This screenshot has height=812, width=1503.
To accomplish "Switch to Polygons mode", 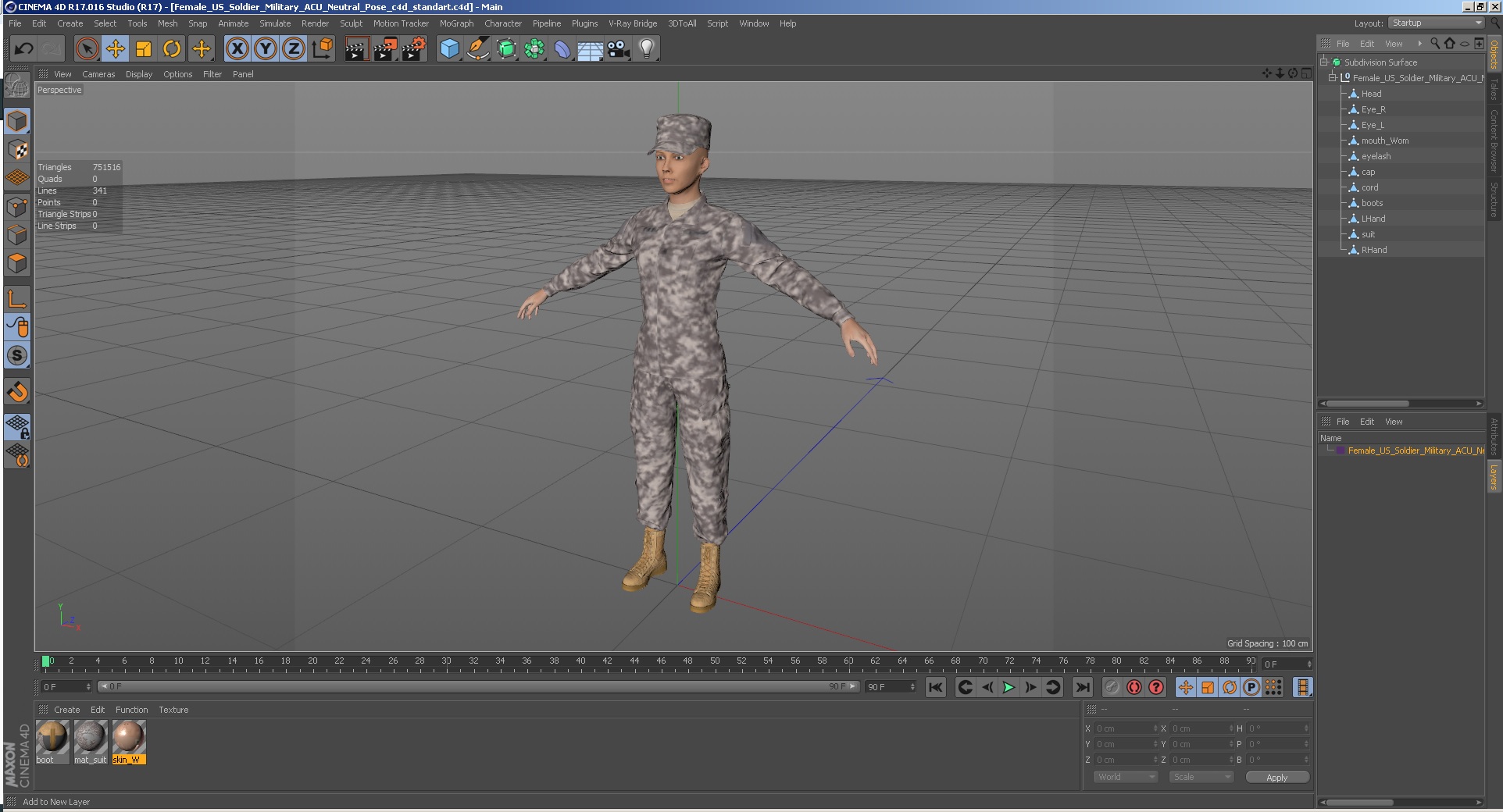I will [17, 263].
